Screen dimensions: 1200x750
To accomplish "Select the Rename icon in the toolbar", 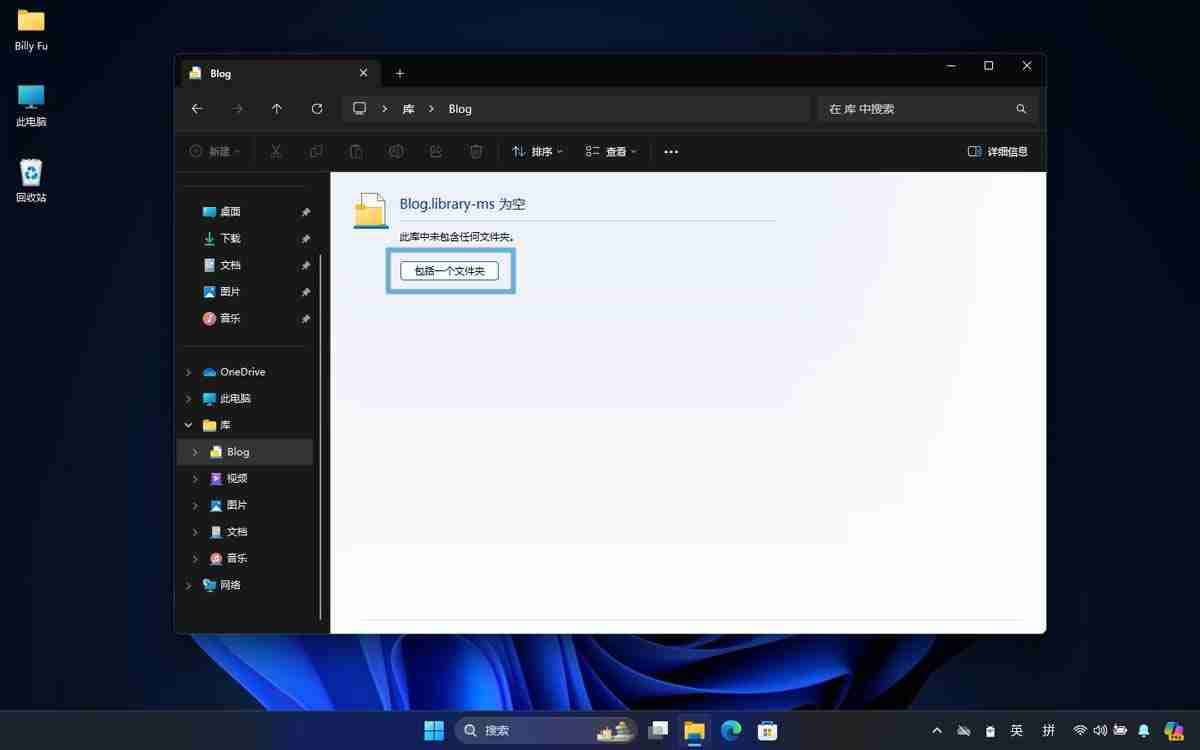I will click(x=395, y=151).
